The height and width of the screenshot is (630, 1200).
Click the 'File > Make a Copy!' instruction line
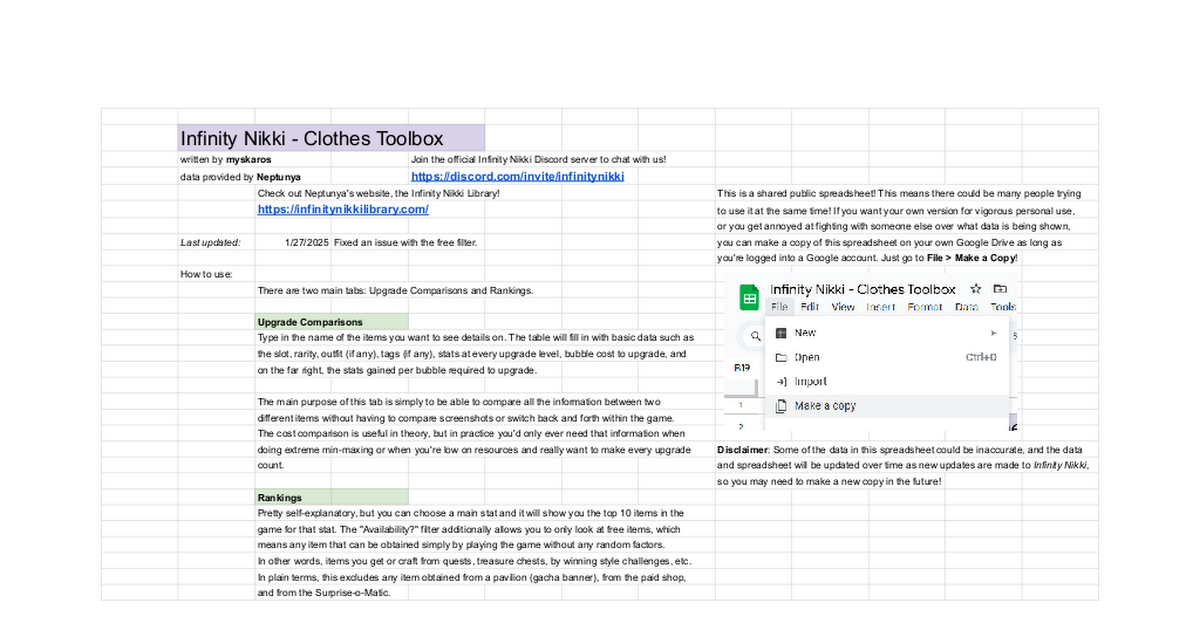click(x=867, y=258)
